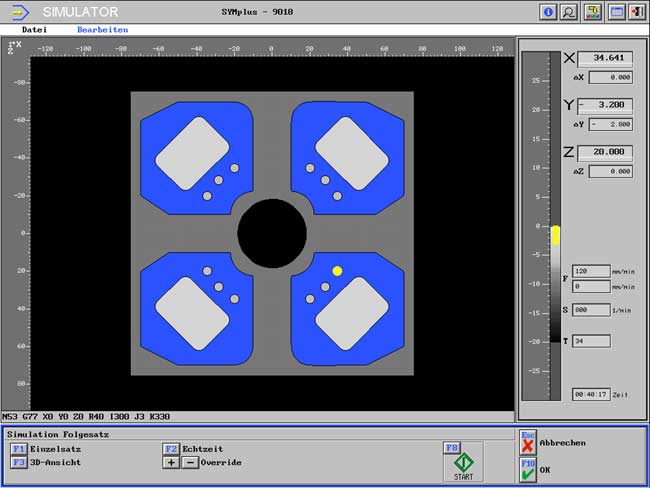Select the feed rate field showing 120
Viewport: 650px width, 488px height.
pos(591,271)
